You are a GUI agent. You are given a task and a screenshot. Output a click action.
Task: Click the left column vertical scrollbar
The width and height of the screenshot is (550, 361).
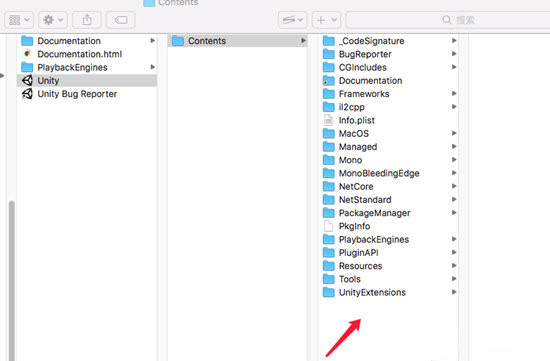[x=12, y=281]
